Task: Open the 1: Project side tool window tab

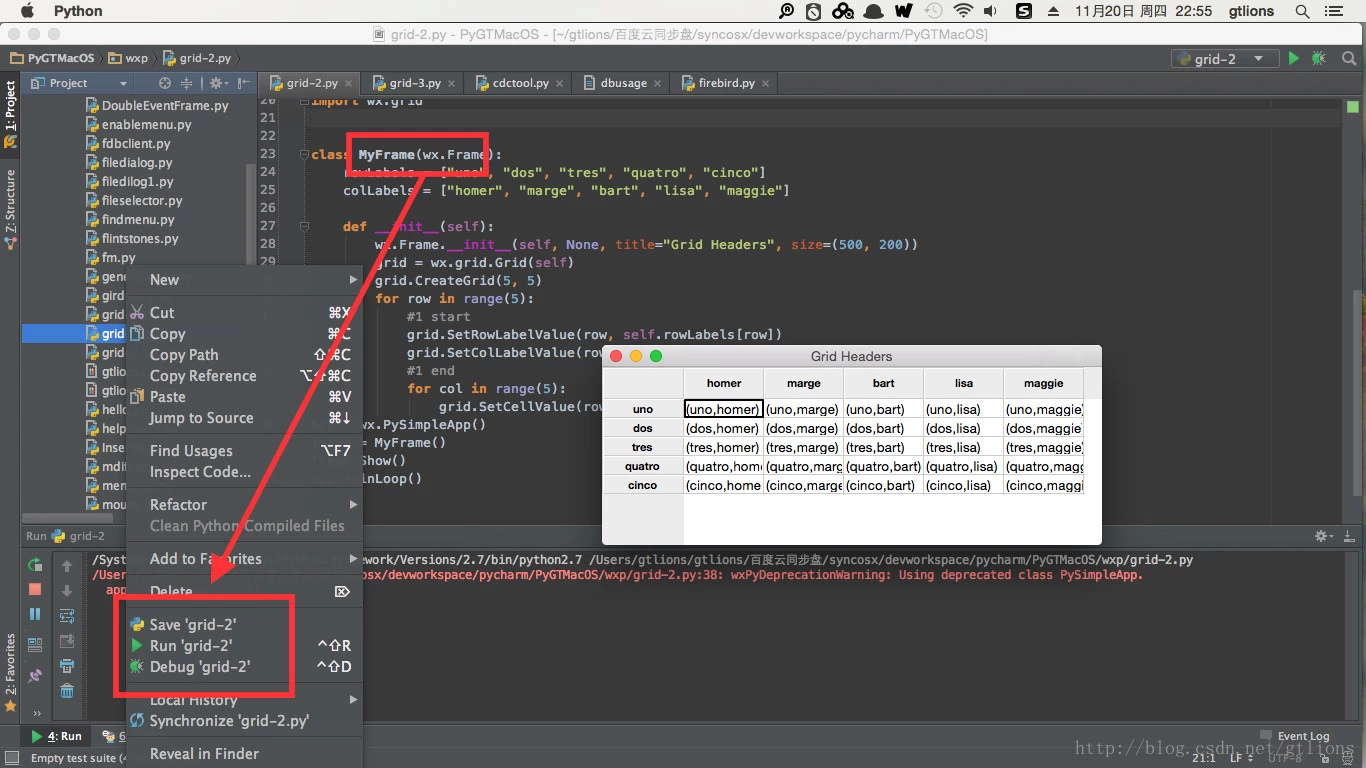Action: click(10, 114)
